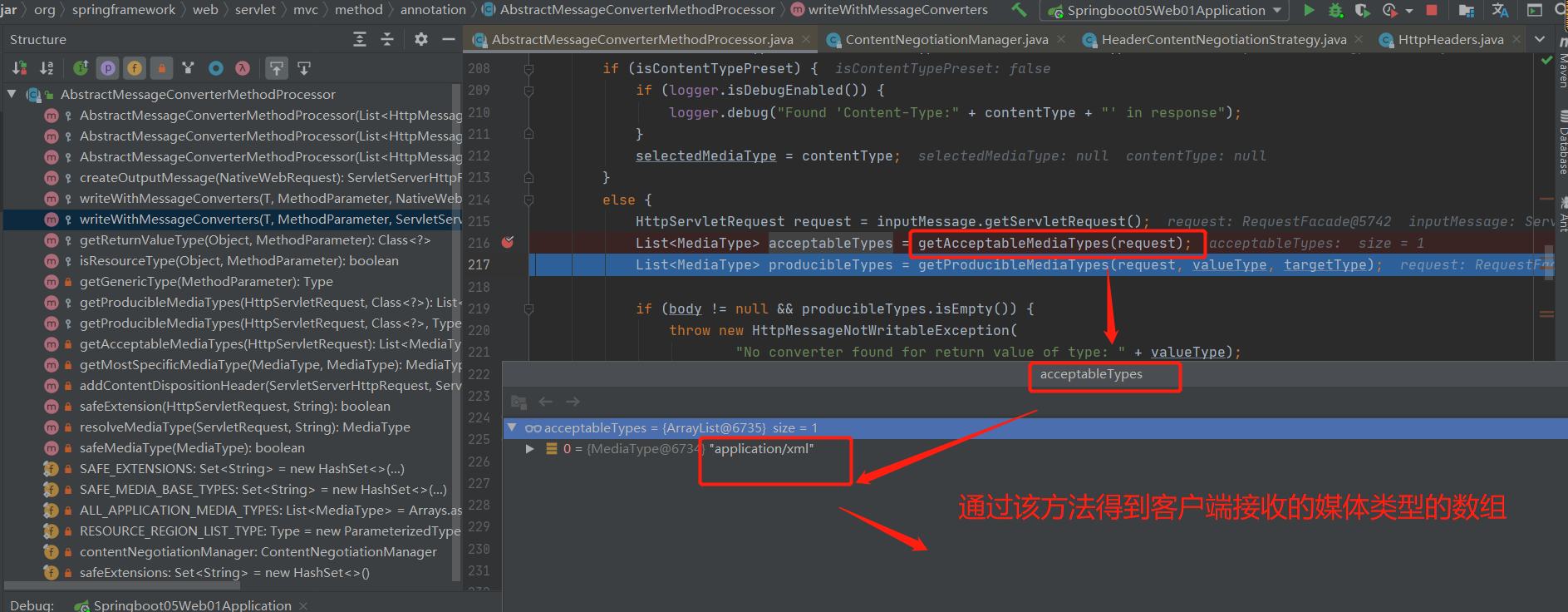
Task: Click breakpoint icon on line 216
Action: pyautogui.click(x=508, y=243)
